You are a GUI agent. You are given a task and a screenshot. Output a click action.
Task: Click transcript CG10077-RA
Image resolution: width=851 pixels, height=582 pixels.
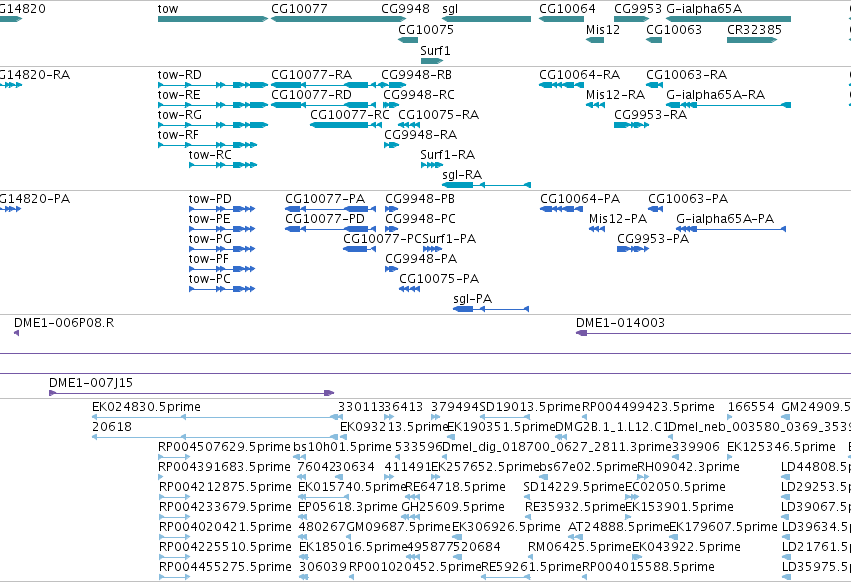point(325,85)
